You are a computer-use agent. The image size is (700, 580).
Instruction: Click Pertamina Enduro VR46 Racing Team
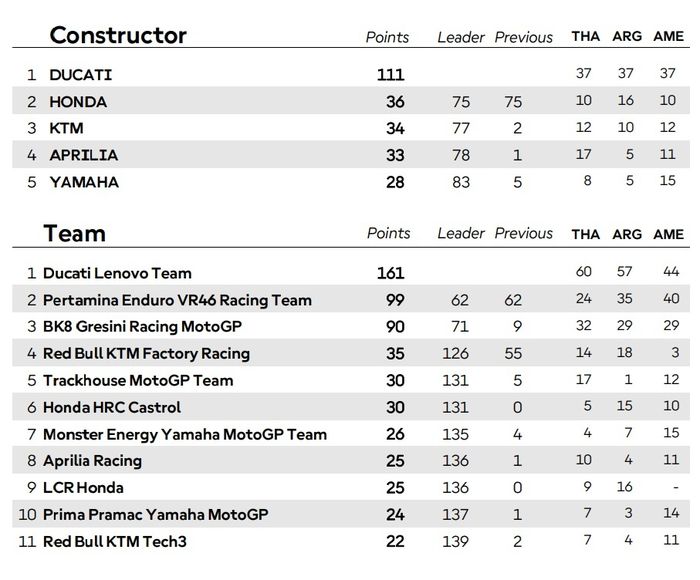tap(177, 300)
